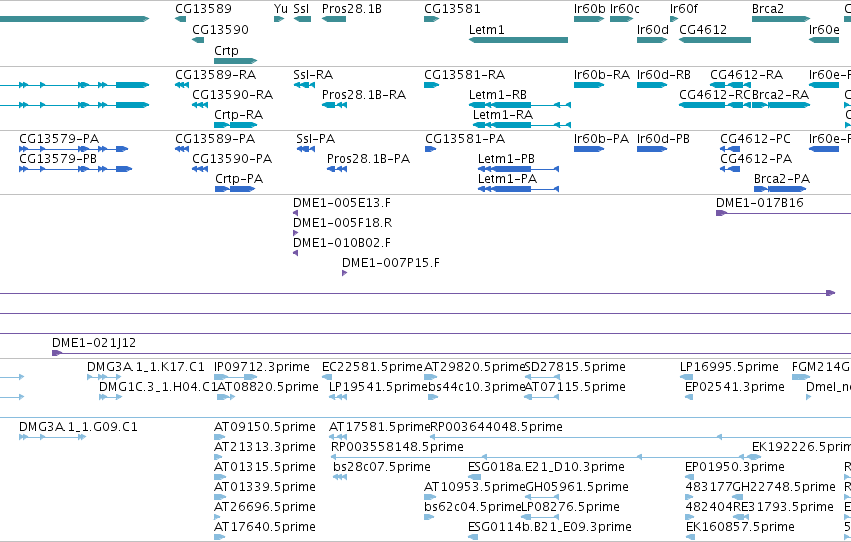Screen dimensions: 851x542
Task: Click EST DMG3A.1_1.K17.C1
Action: click(x=104, y=377)
